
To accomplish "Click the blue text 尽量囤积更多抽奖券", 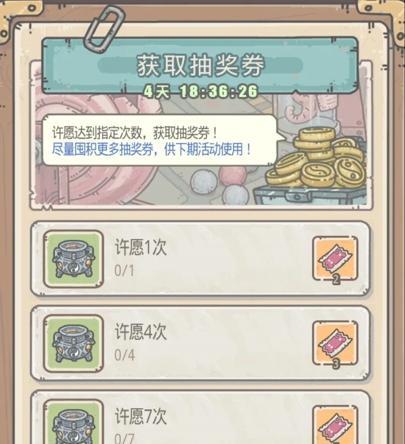I will (103, 149).
